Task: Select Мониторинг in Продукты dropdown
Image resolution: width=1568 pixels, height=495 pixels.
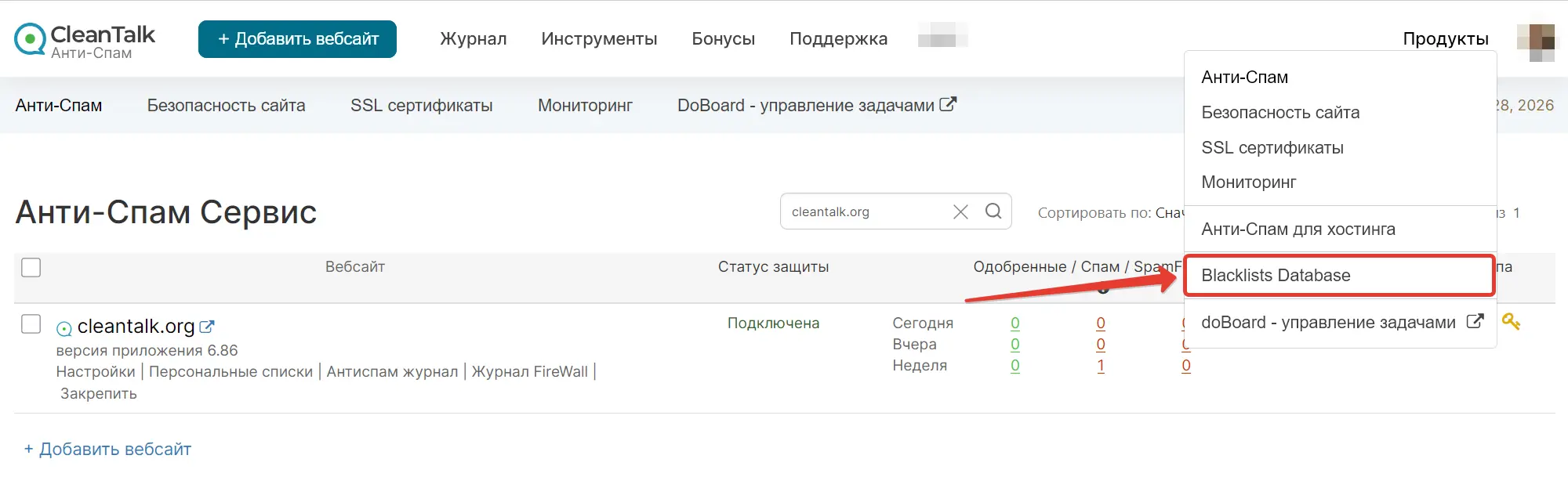Action: [1249, 182]
